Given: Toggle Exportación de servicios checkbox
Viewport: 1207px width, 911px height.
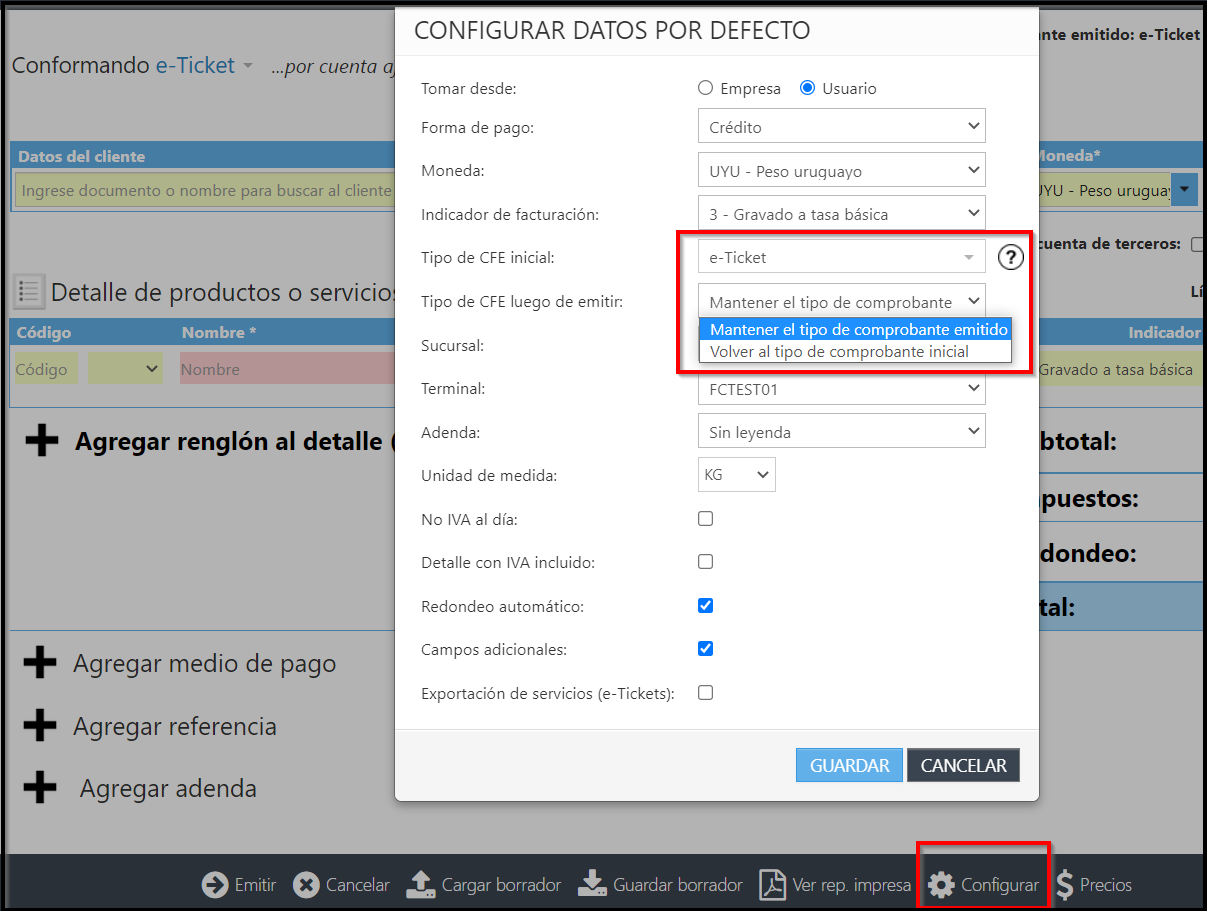Looking at the screenshot, I should pyautogui.click(x=706, y=693).
